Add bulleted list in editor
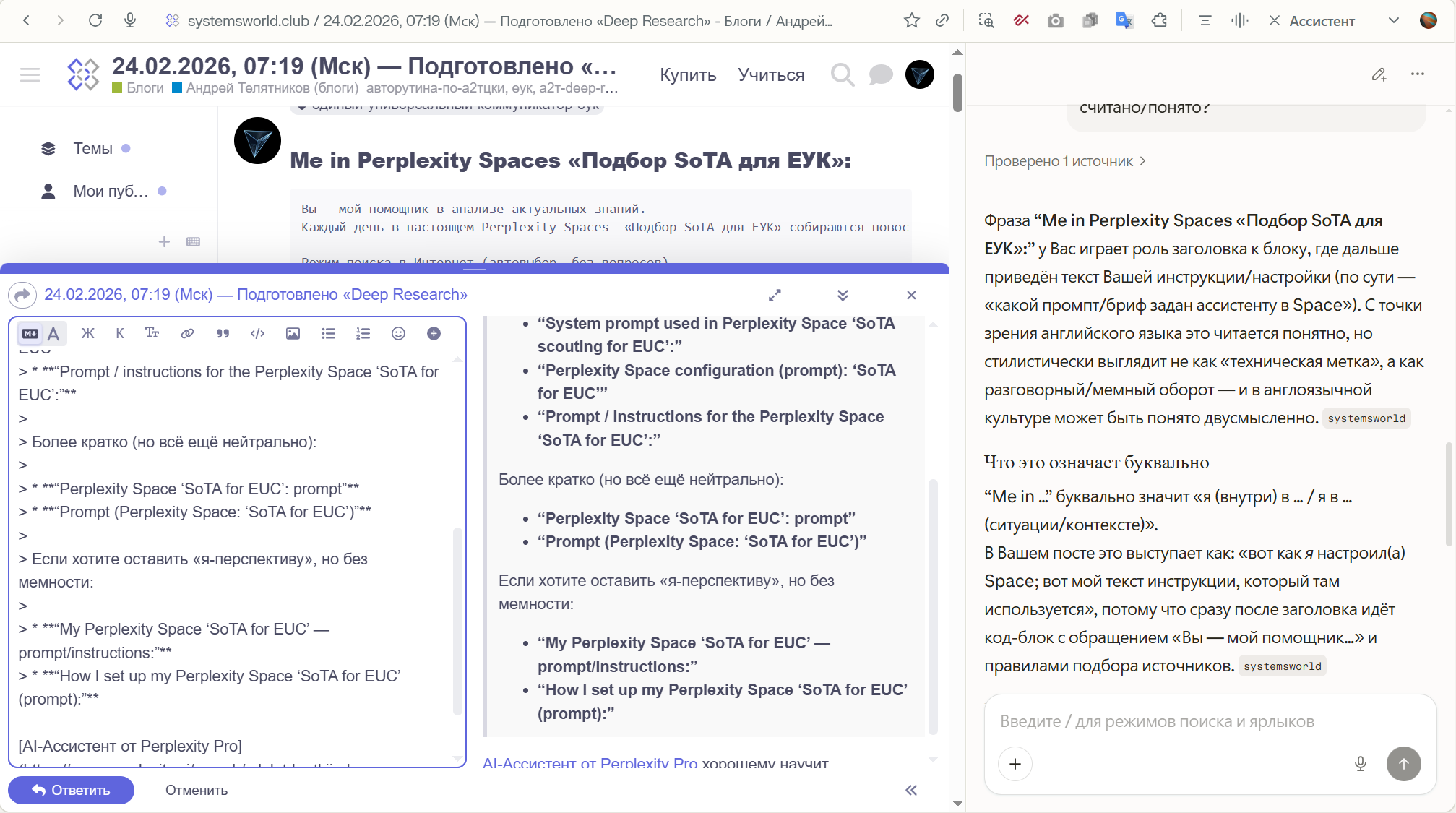This screenshot has height=813, width=1456. (x=328, y=333)
